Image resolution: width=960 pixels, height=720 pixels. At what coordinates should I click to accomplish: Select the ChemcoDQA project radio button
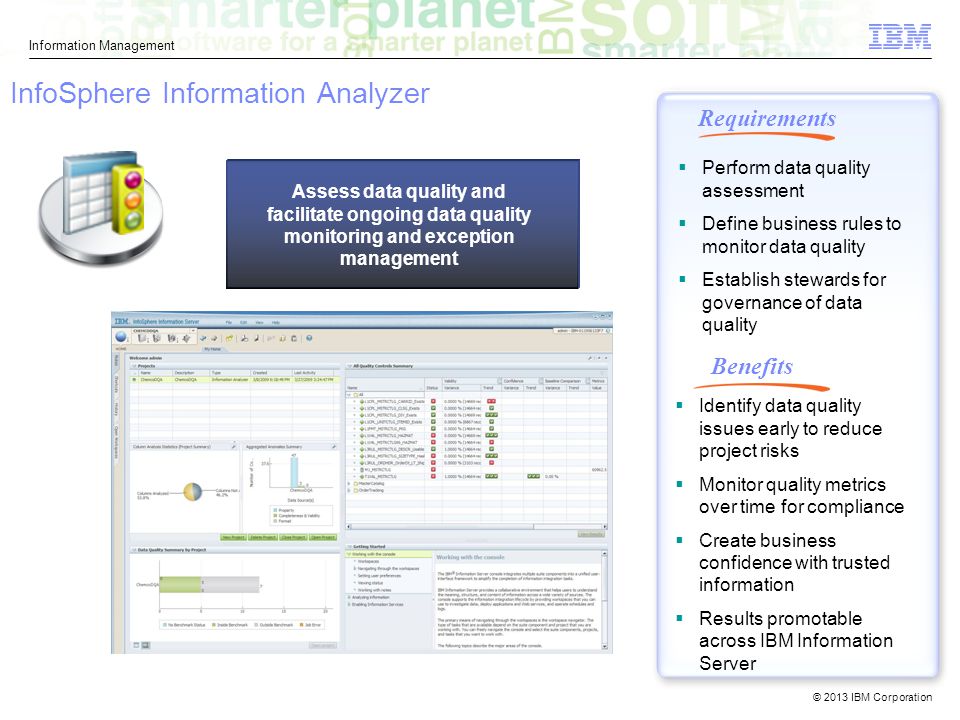pyautogui.click(x=135, y=380)
